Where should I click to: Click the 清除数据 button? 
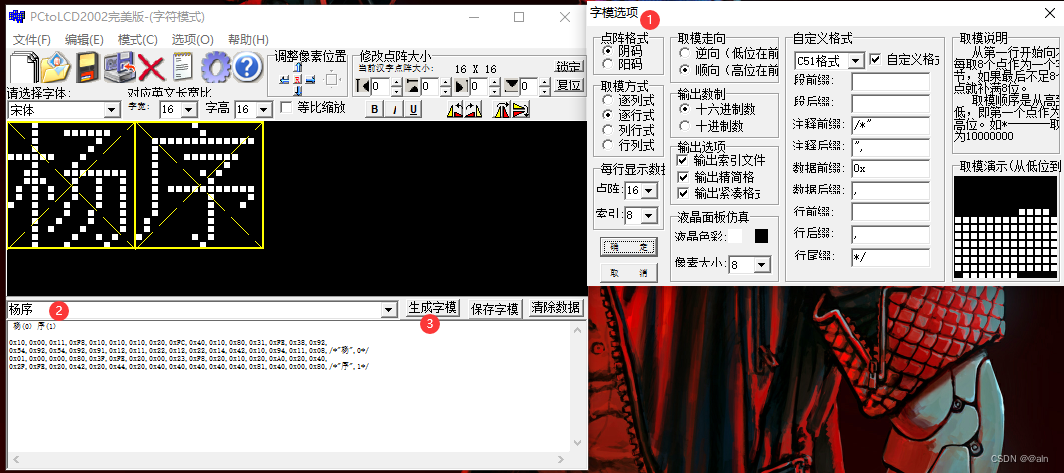[556, 307]
